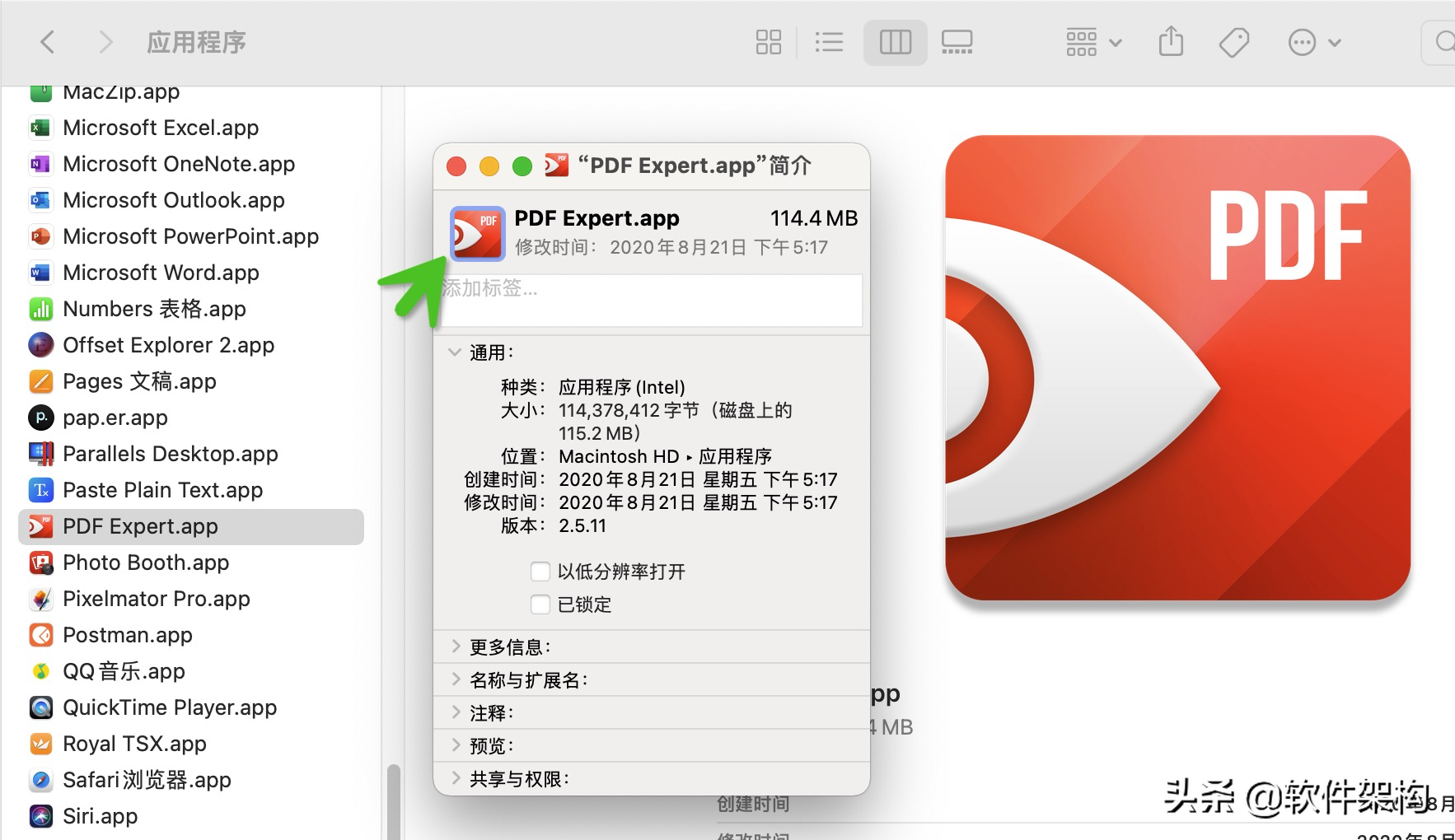Click the 应用程序 window title
This screenshot has height=840, width=1455.
click(196, 42)
